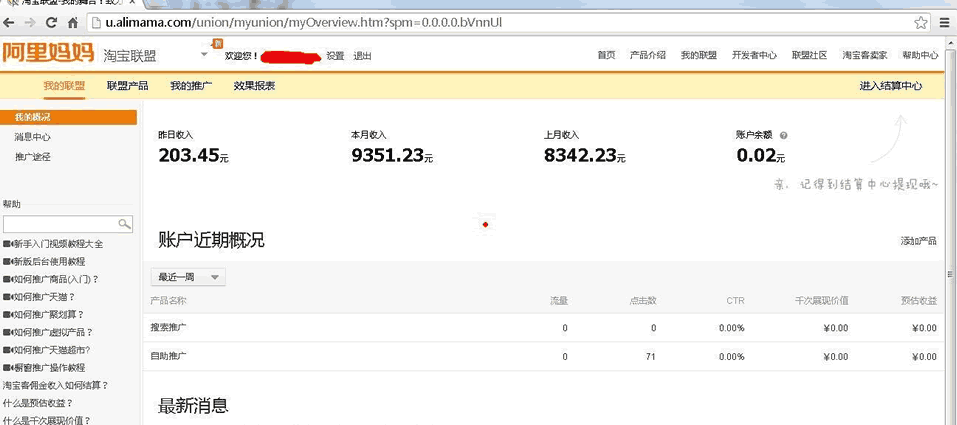Viewport: 957px width, 425px height.
Task: Click the 0.02元 account balance value
Action: tap(760, 156)
